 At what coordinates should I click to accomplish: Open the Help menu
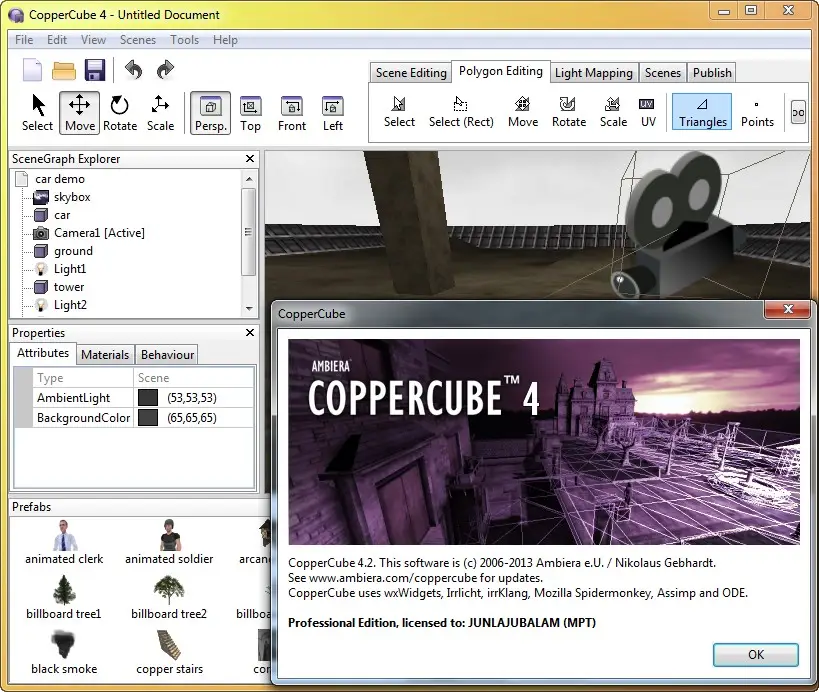coord(225,40)
